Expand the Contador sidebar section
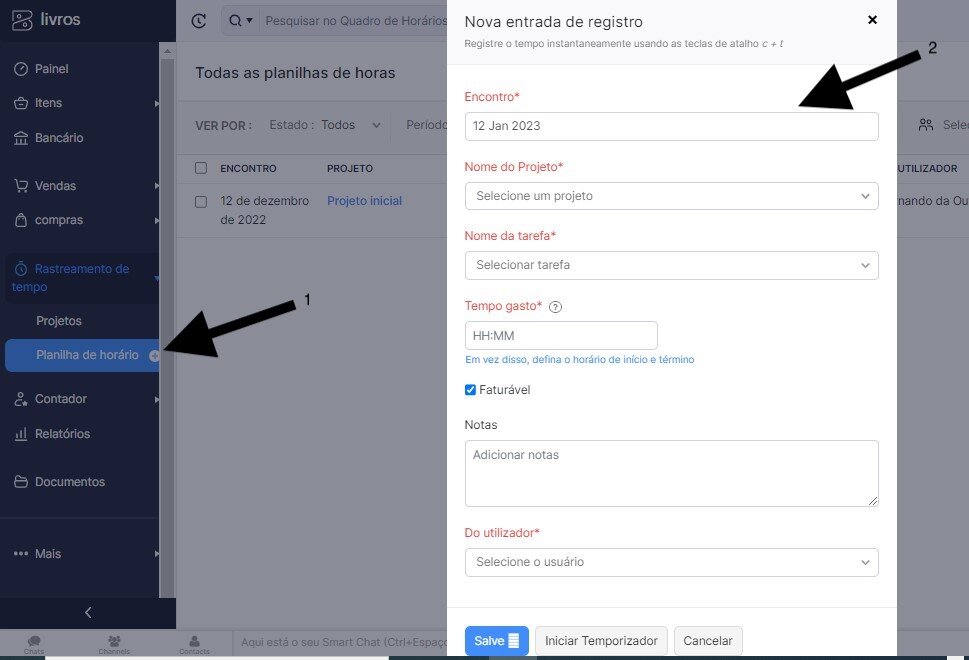969x660 pixels. click(61, 399)
